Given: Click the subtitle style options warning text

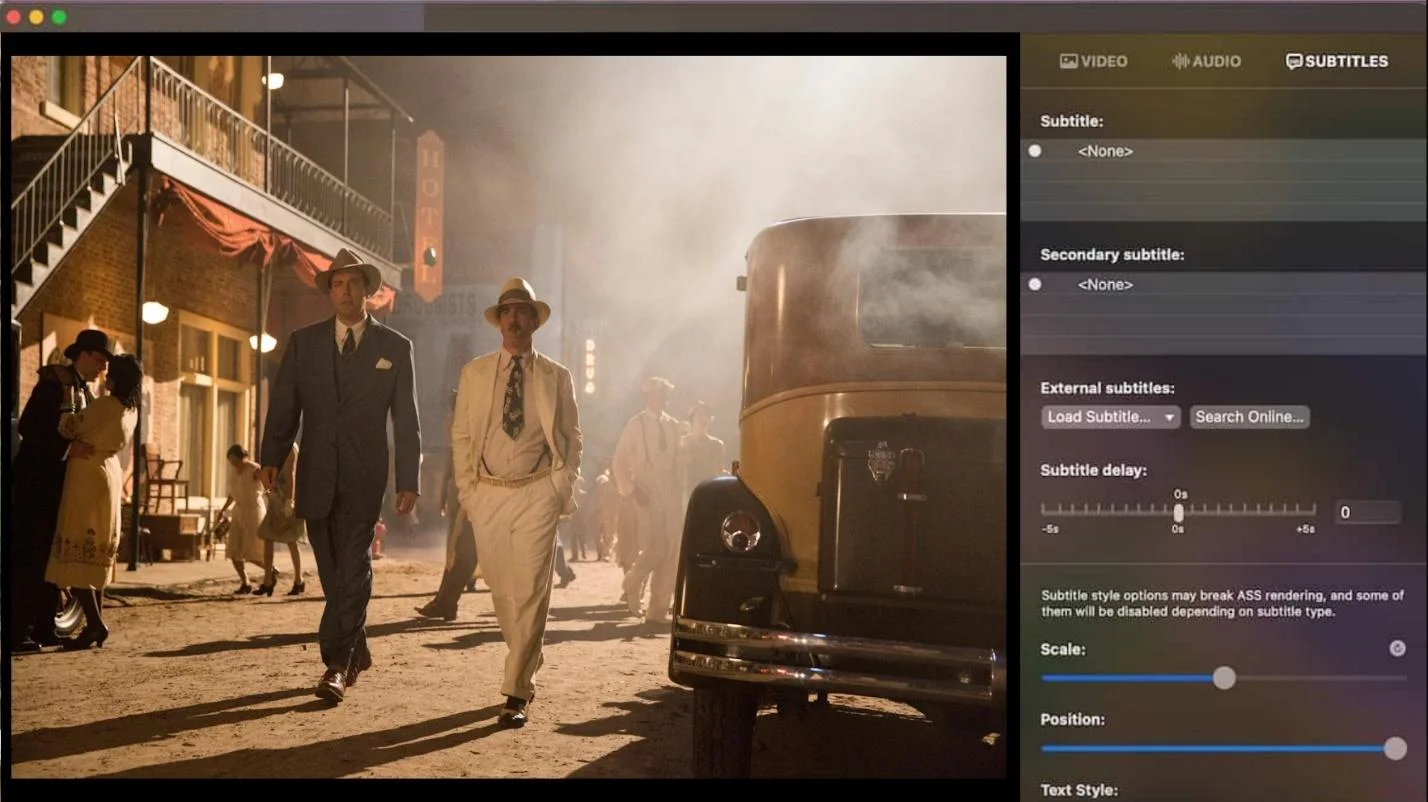Looking at the screenshot, I should point(1222,603).
